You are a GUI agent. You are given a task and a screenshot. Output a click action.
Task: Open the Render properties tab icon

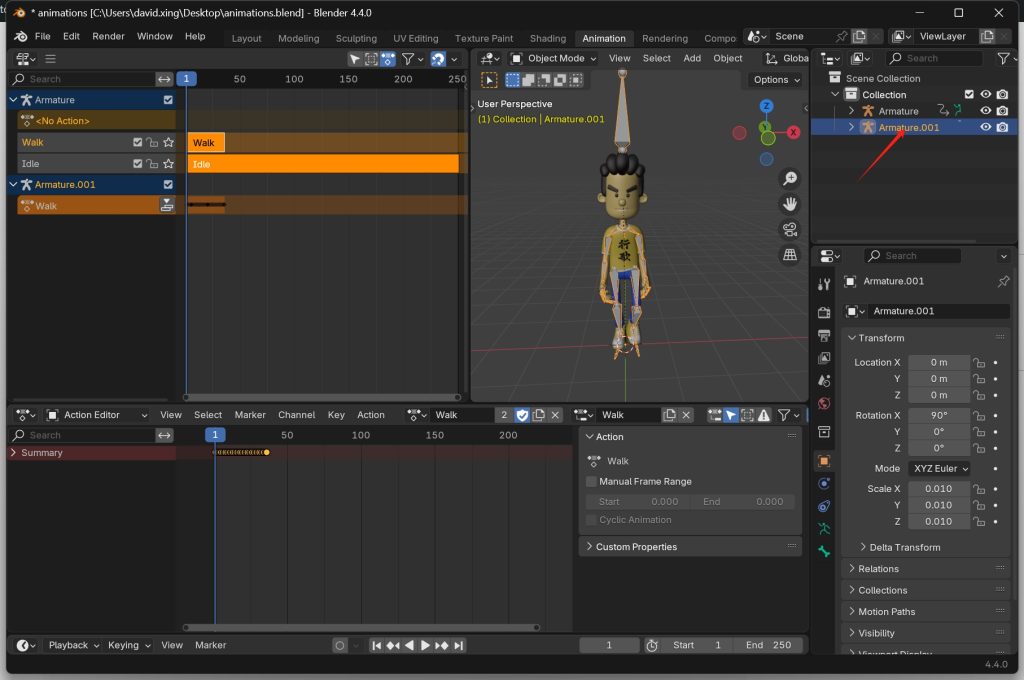pos(824,313)
